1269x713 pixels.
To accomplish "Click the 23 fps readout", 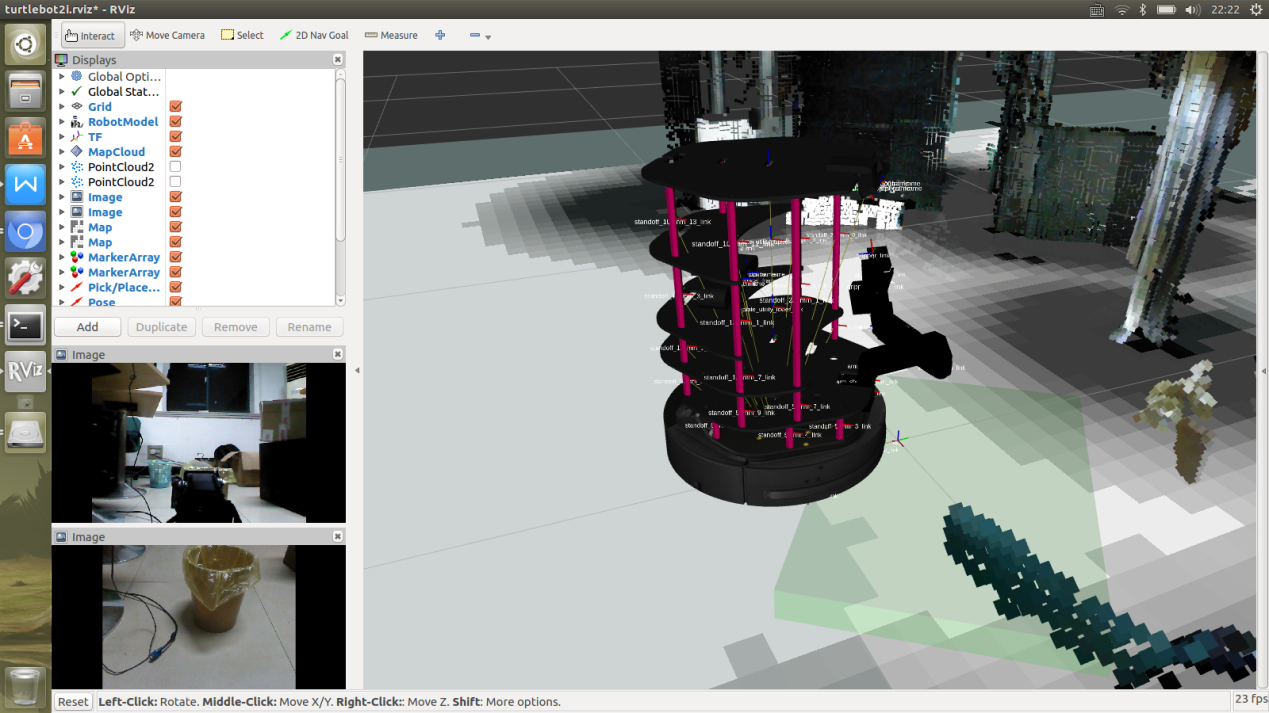I will coord(1250,699).
